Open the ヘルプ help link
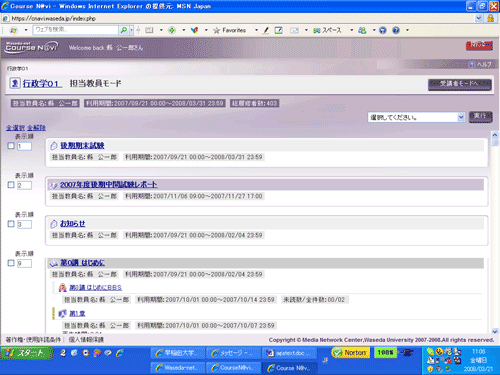The image size is (500, 375). (480, 64)
